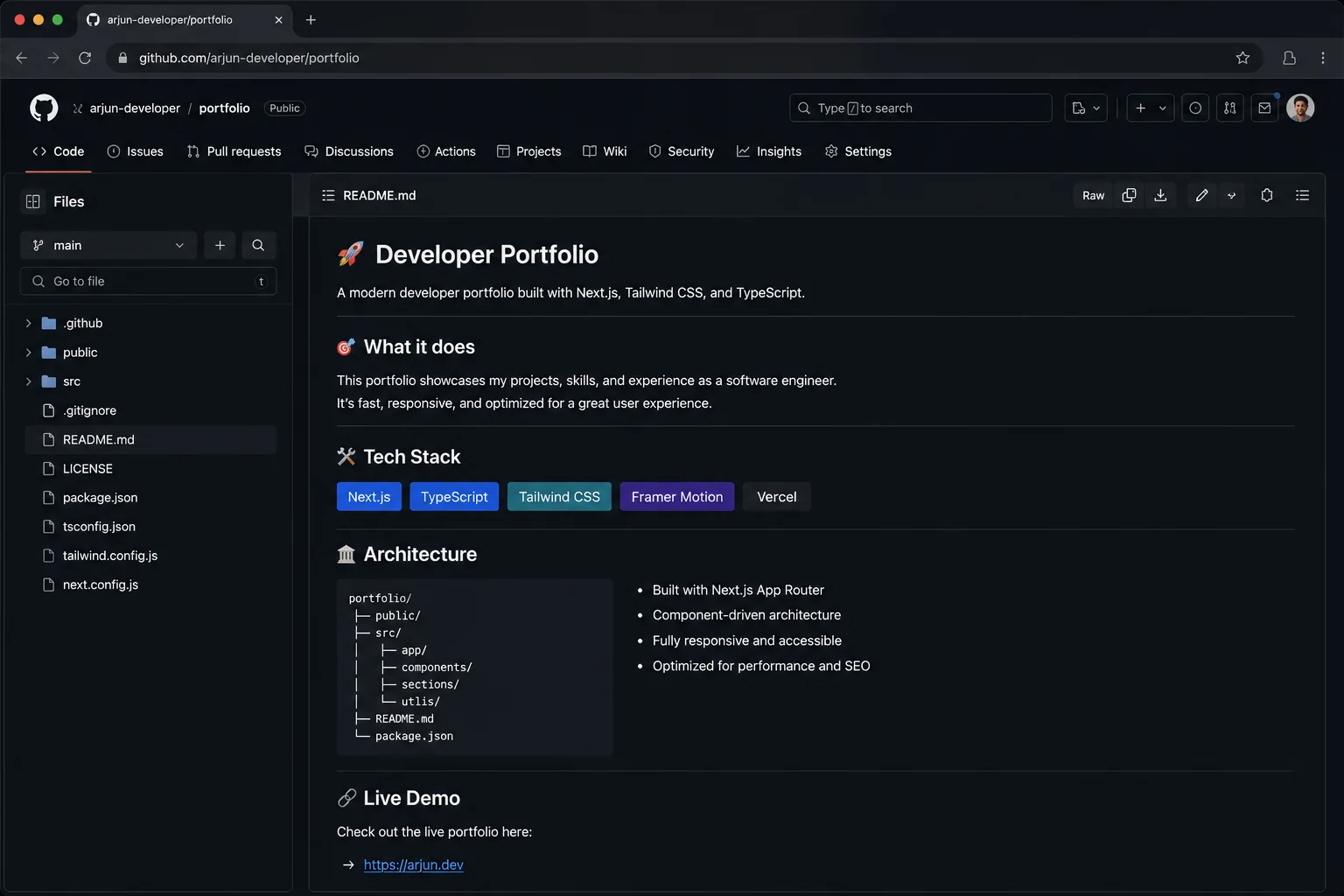Go back in browser history
The height and width of the screenshot is (896, 1344).
coord(22,58)
